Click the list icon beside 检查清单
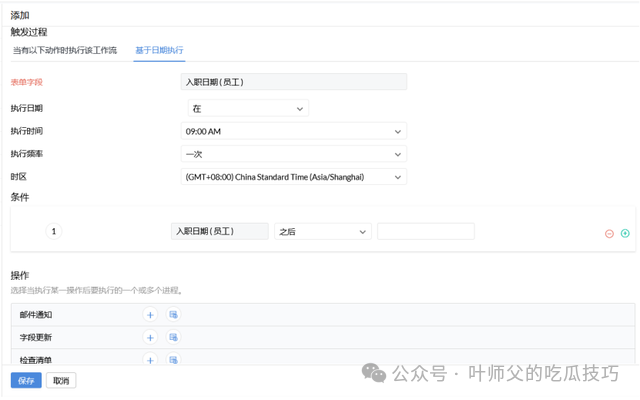The width and height of the screenshot is (640, 400). point(173,360)
